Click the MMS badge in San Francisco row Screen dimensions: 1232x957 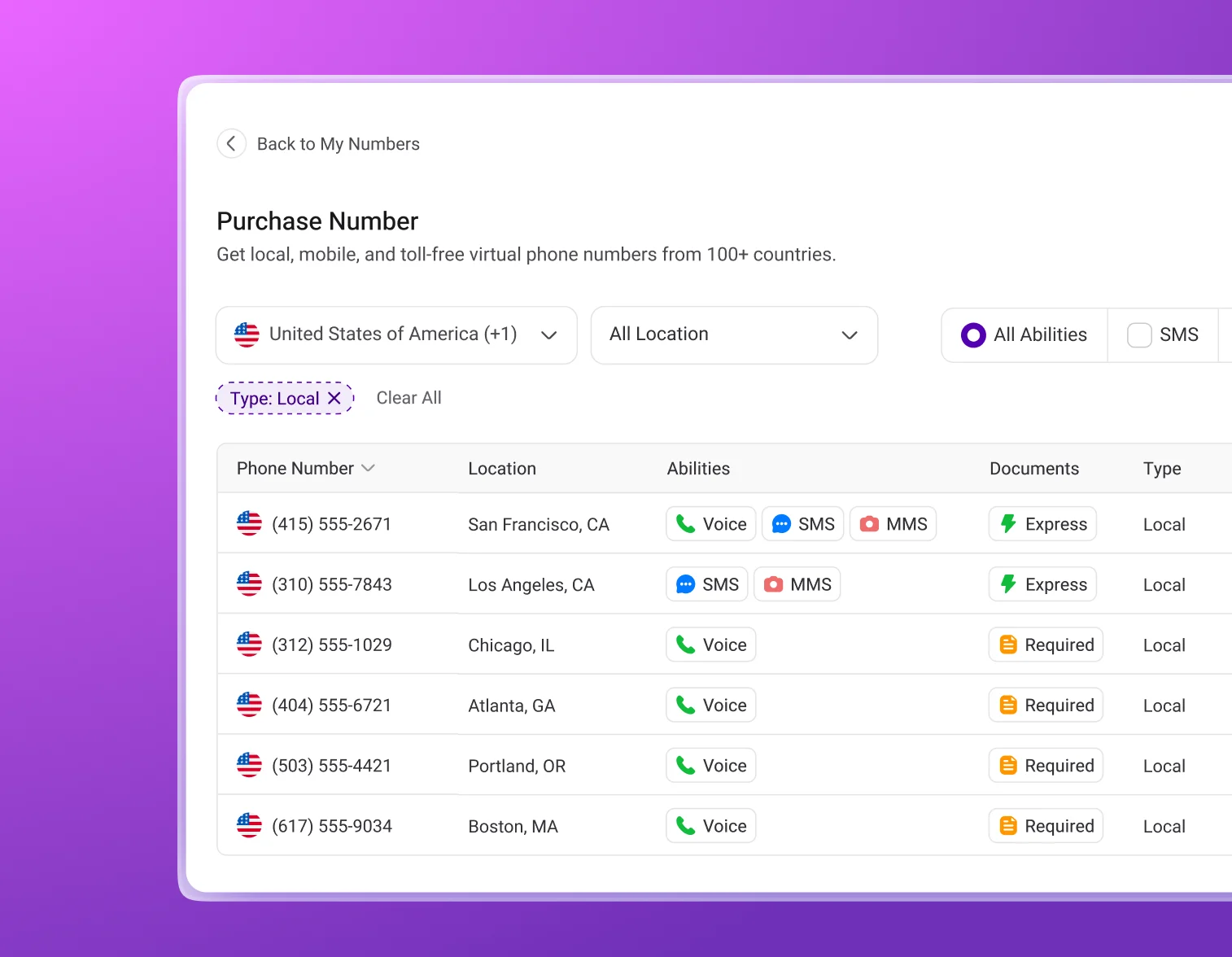(893, 524)
